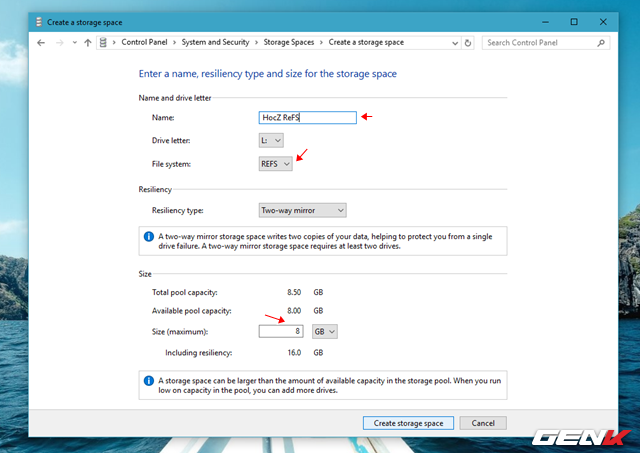Close the Create a storage space window
Image resolution: width=640 pixels, height=453 pixels.
tap(603, 22)
